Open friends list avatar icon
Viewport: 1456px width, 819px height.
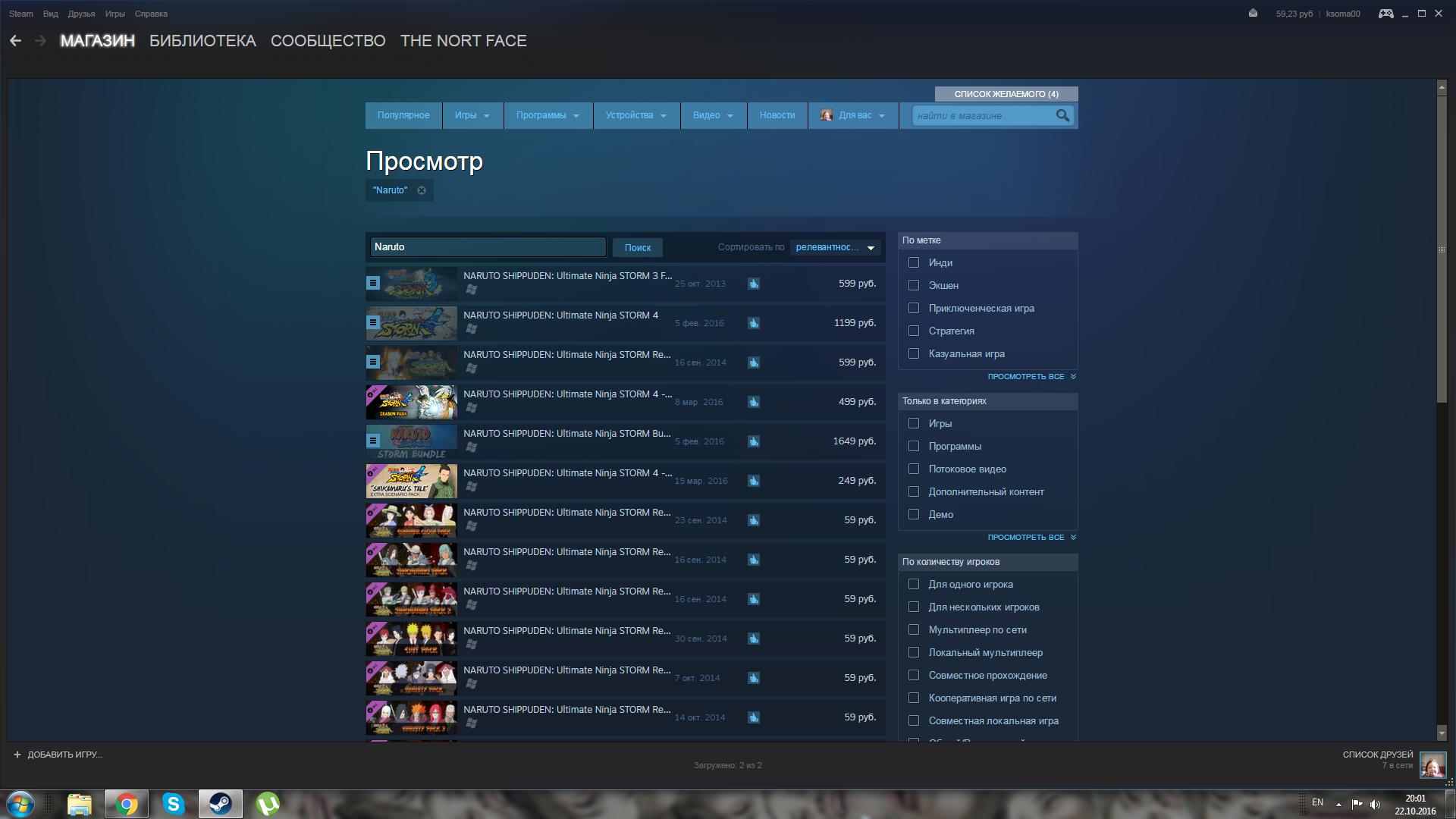(x=1432, y=765)
